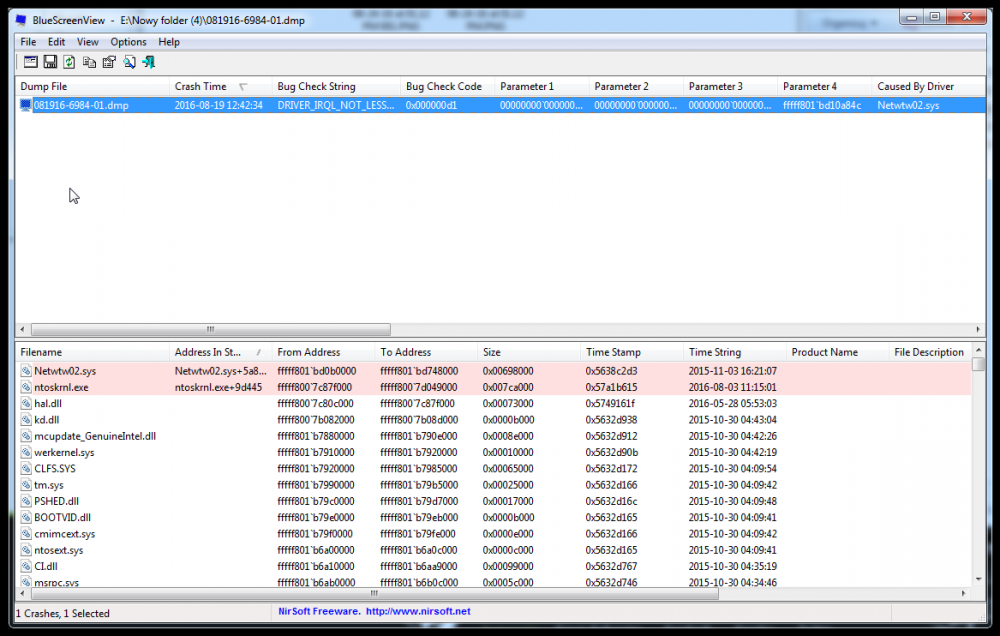Viewport: 1000px width, 636px height.
Task: Open Advanced Options from the toolbar
Action: click(x=30, y=62)
